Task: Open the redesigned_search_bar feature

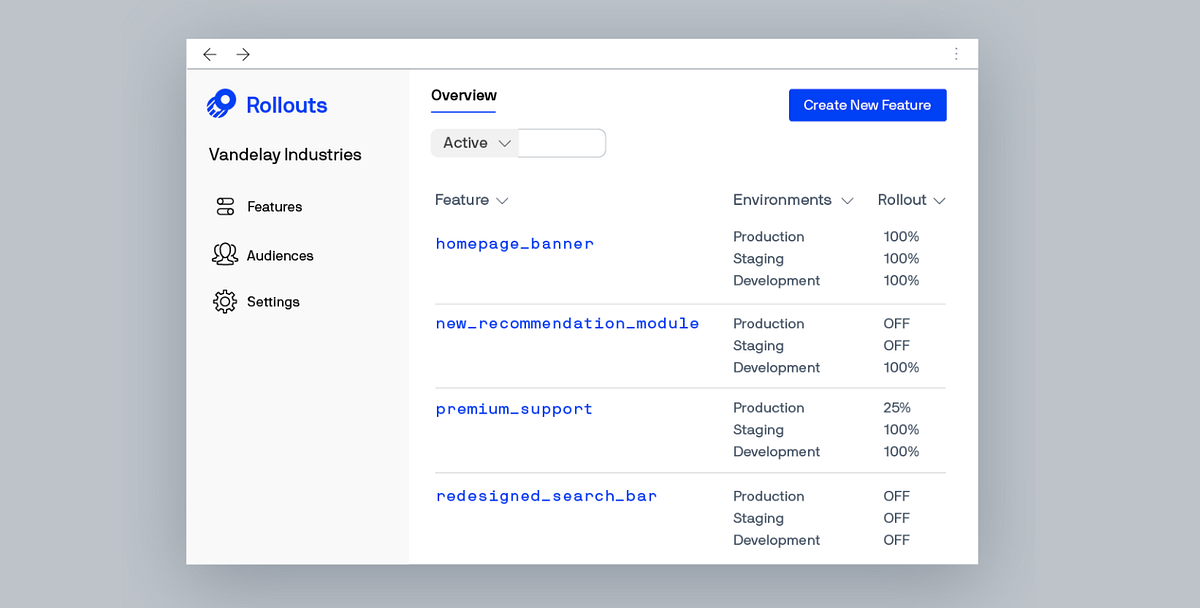Action: [546, 496]
